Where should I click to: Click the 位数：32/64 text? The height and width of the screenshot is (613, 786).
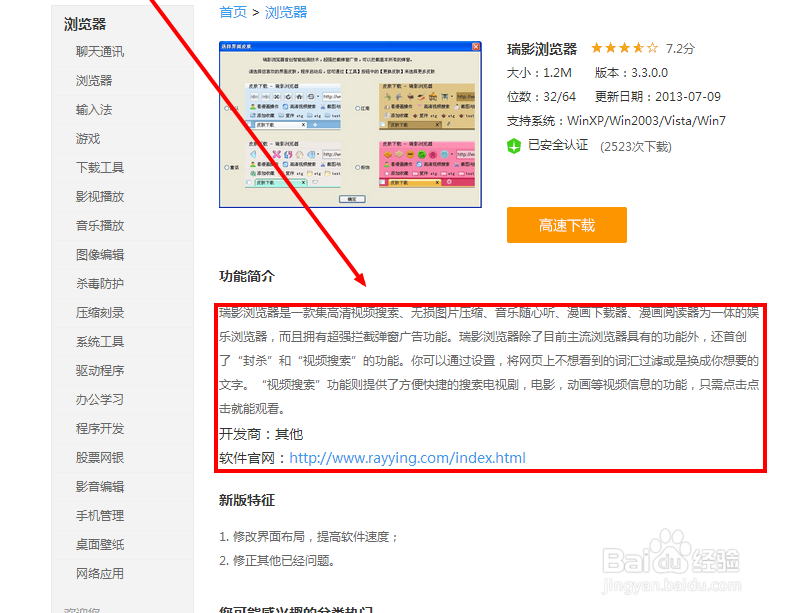click(541, 97)
